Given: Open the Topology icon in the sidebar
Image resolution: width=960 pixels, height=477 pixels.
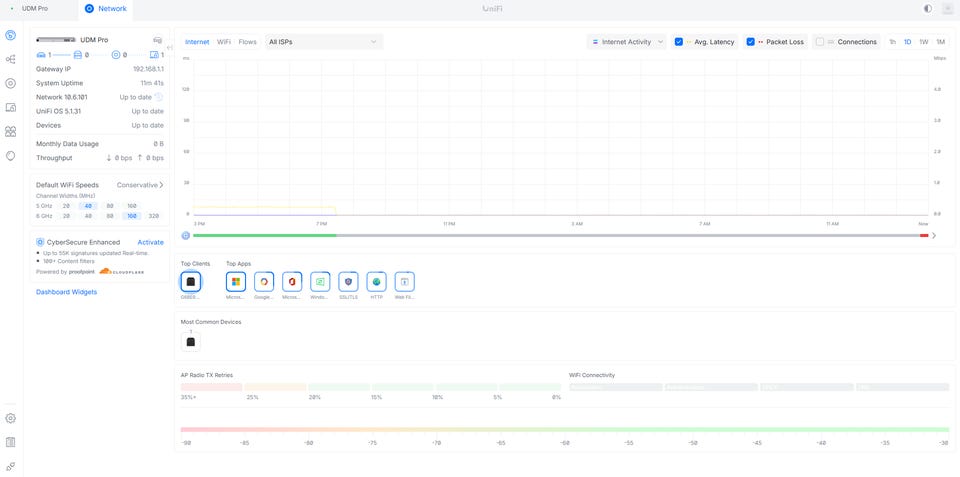Looking at the screenshot, I should (10, 59).
